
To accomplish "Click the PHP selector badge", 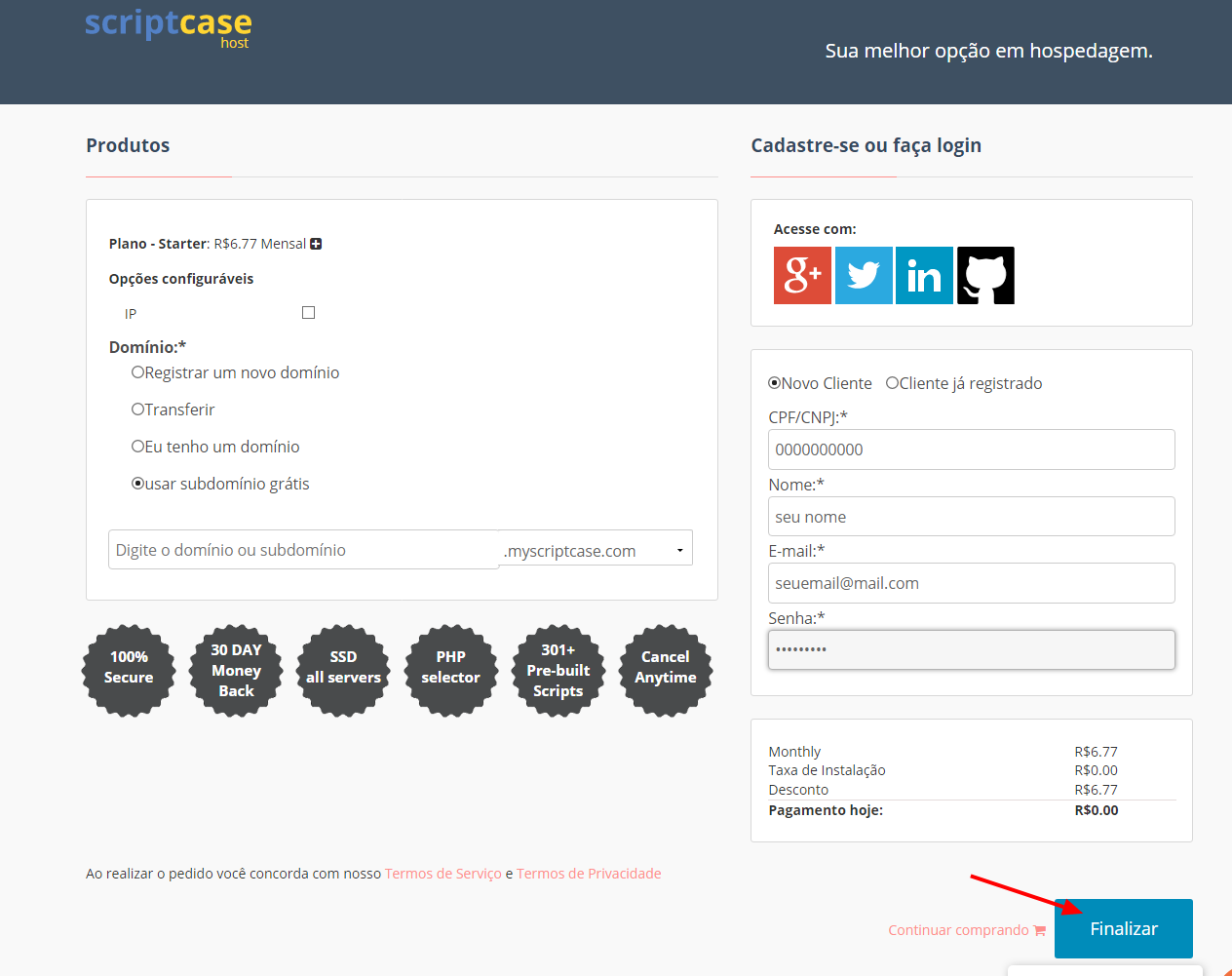I will pos(450,671).
